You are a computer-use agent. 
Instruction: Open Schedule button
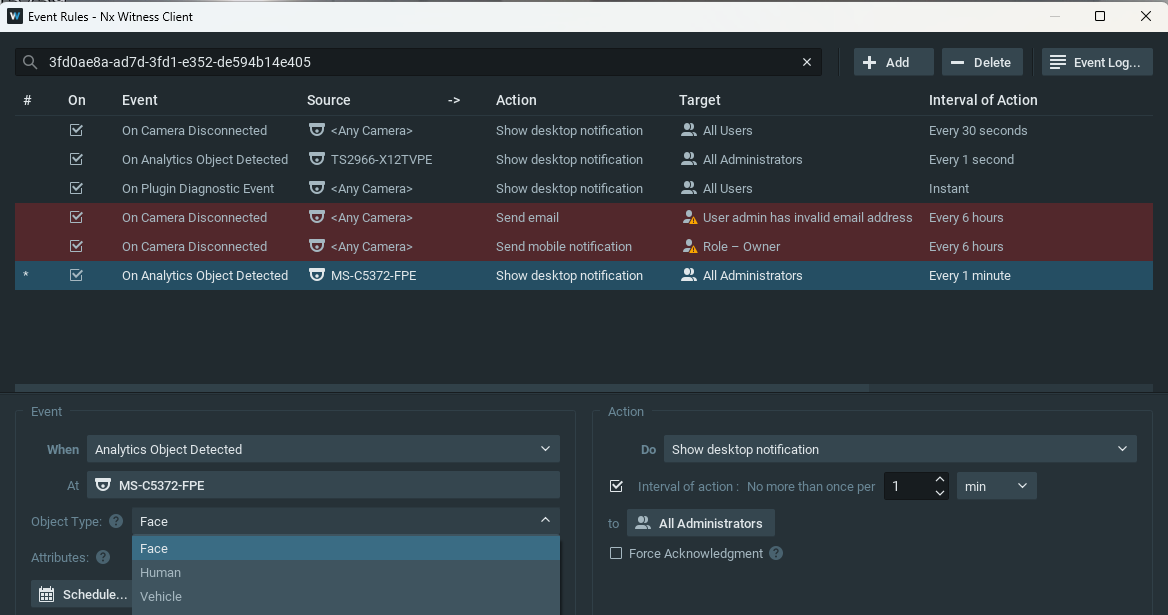83,594
